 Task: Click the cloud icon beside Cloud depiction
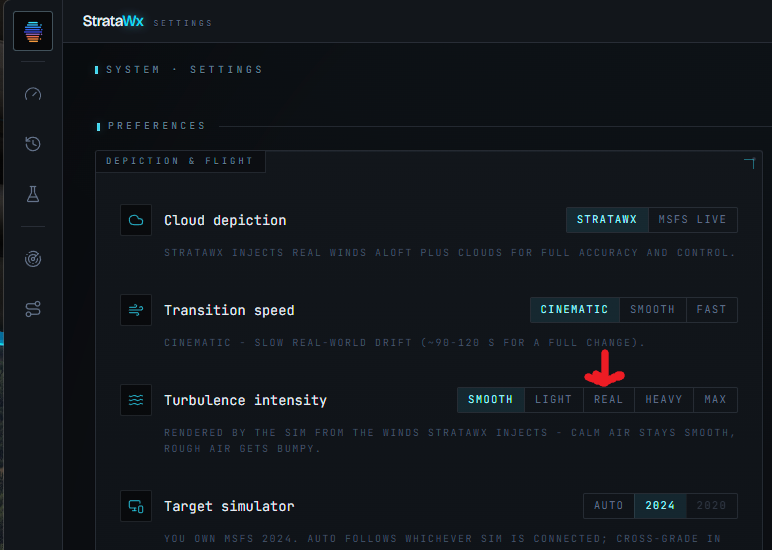click(x=136, y=220)
